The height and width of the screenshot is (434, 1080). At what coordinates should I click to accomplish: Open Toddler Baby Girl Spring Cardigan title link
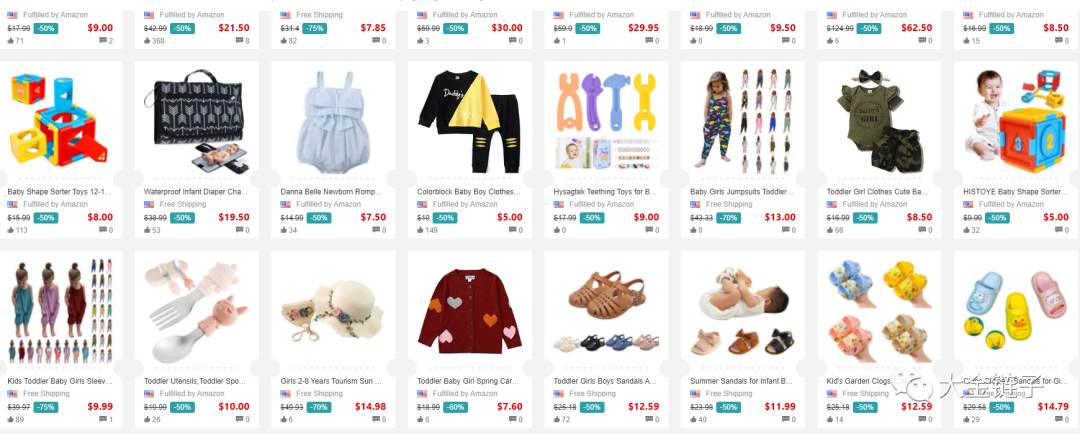[469, 381]
